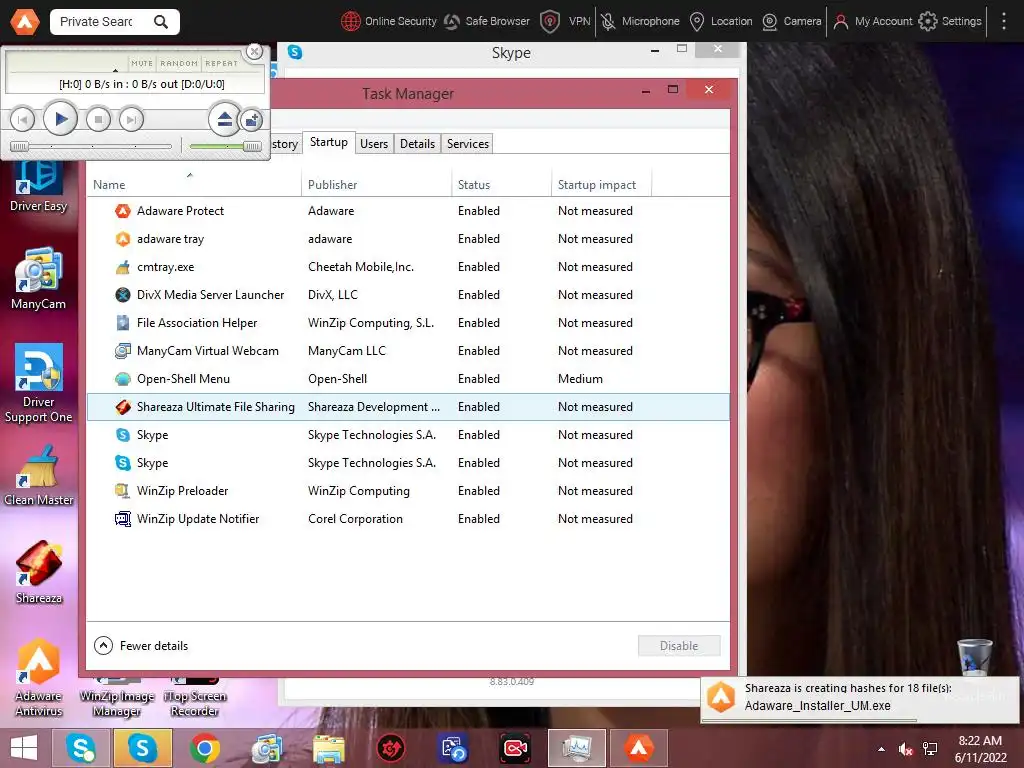
Task: Switch to the Details tab
Action: (417, 144)
